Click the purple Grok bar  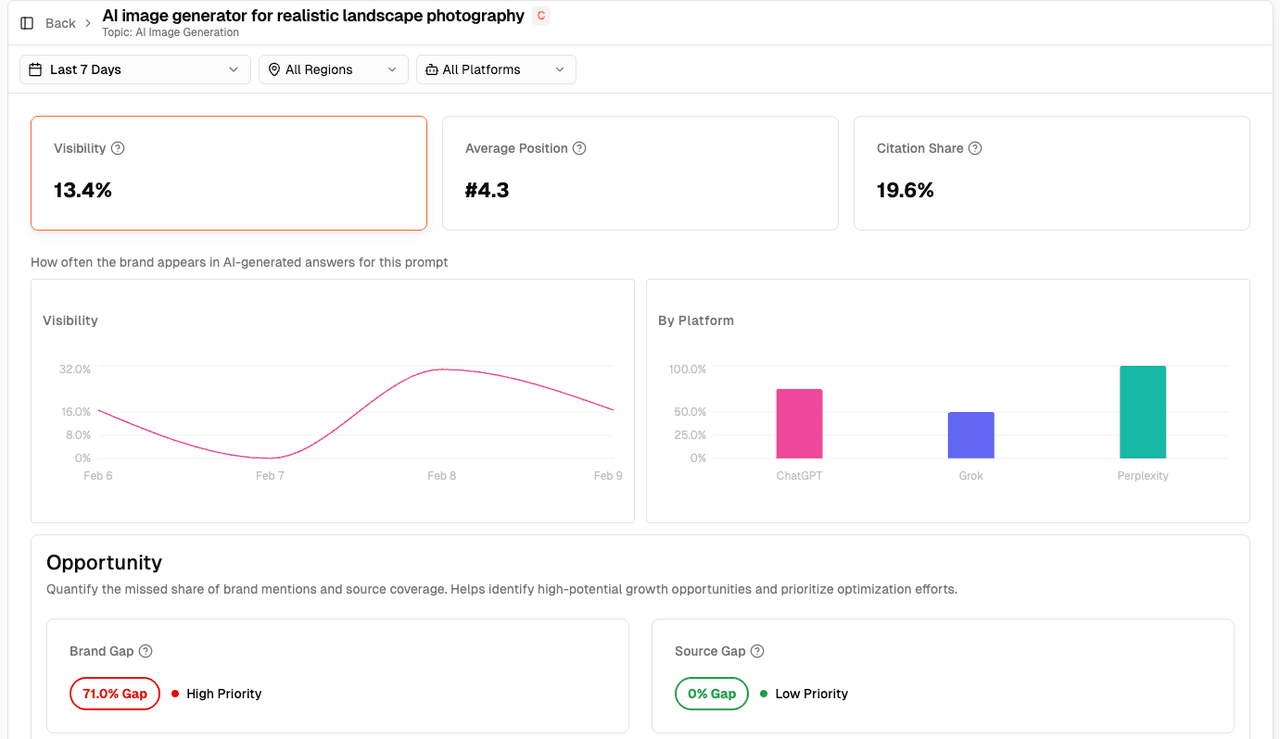click(971, 435)
